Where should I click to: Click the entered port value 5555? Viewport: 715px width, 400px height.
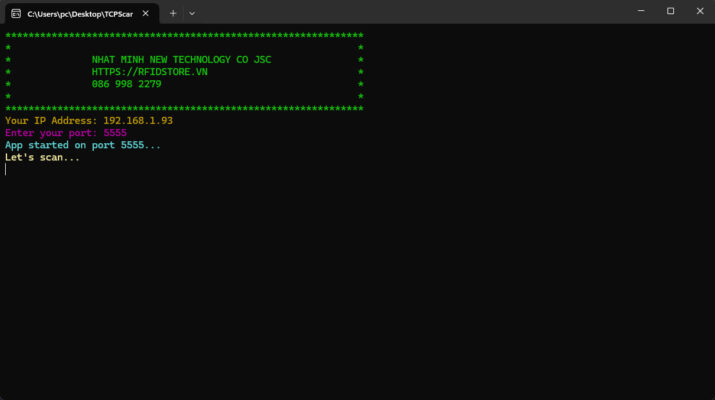pyautogui.click(x=115, y=133)
